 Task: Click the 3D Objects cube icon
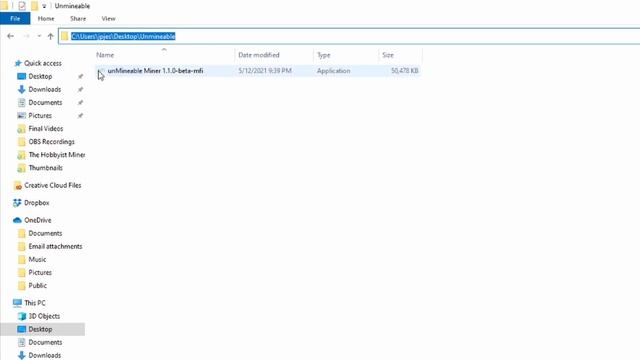pos(22,316)
